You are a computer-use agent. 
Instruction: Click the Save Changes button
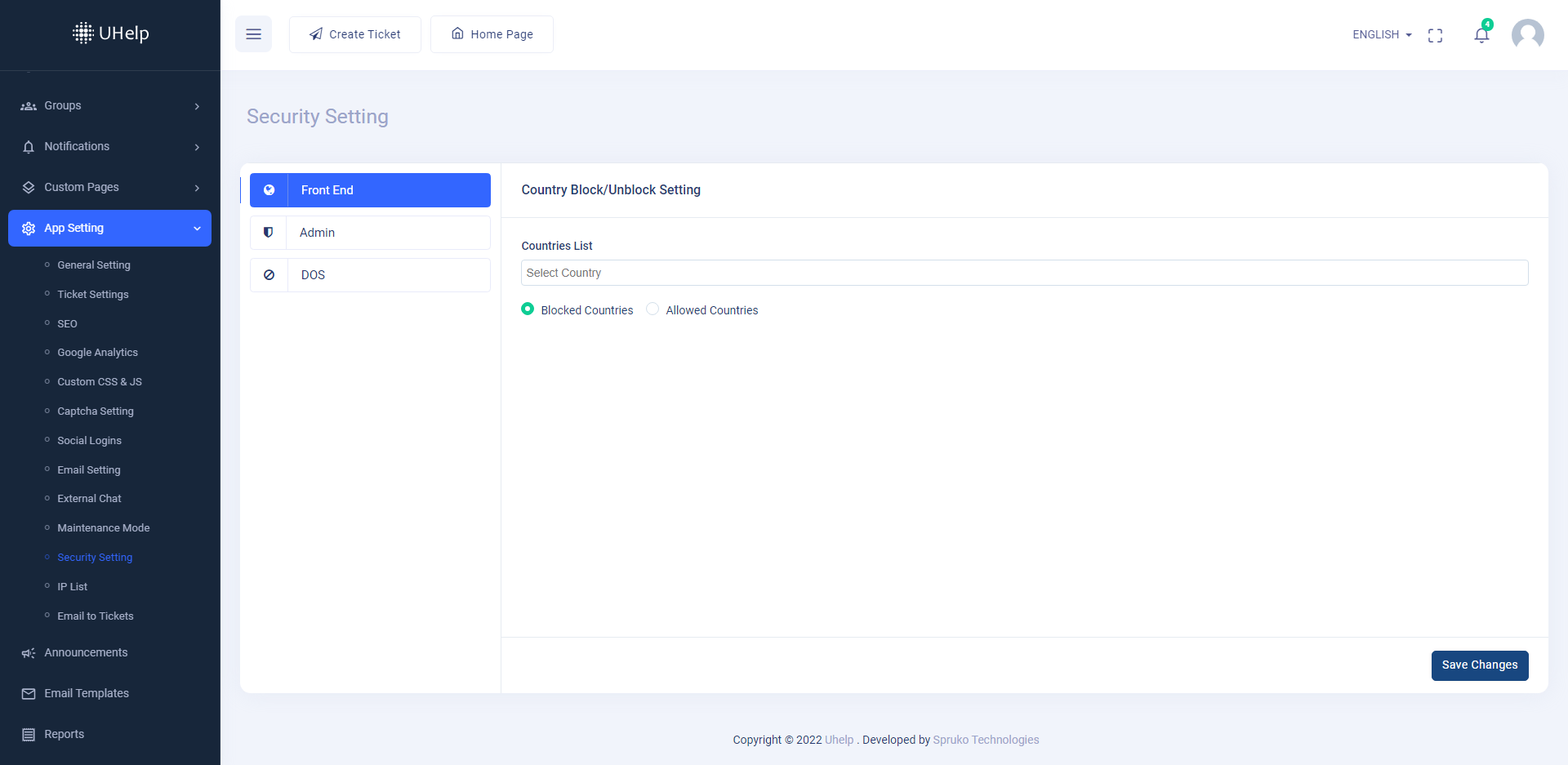tap(1479, 665)
